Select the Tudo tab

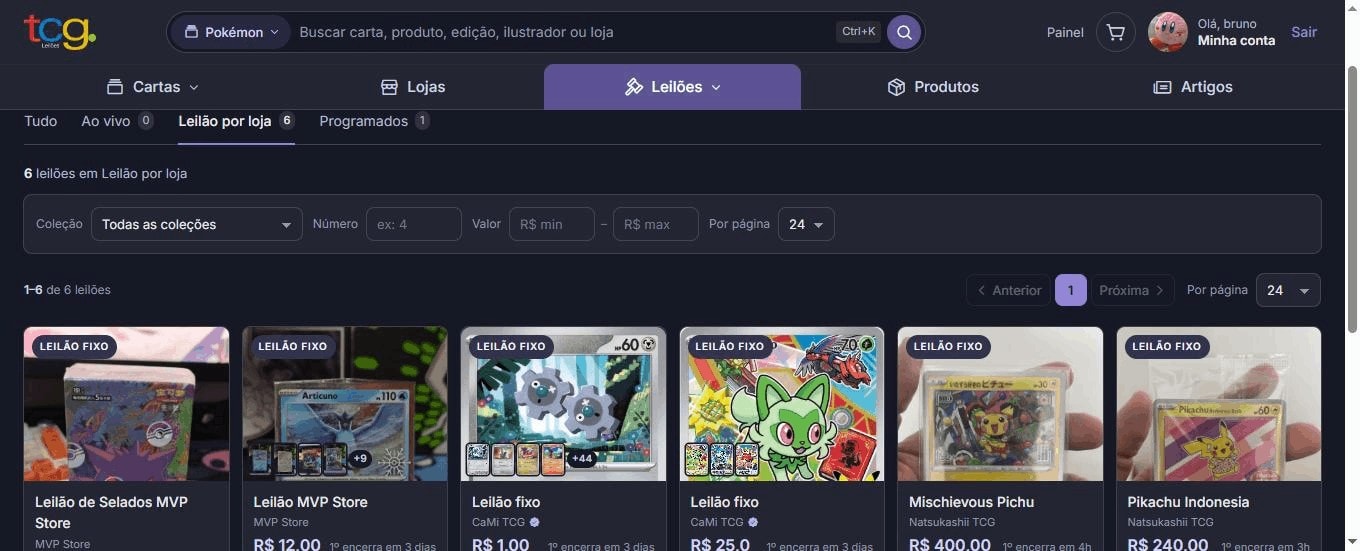(x=40, y=121)
